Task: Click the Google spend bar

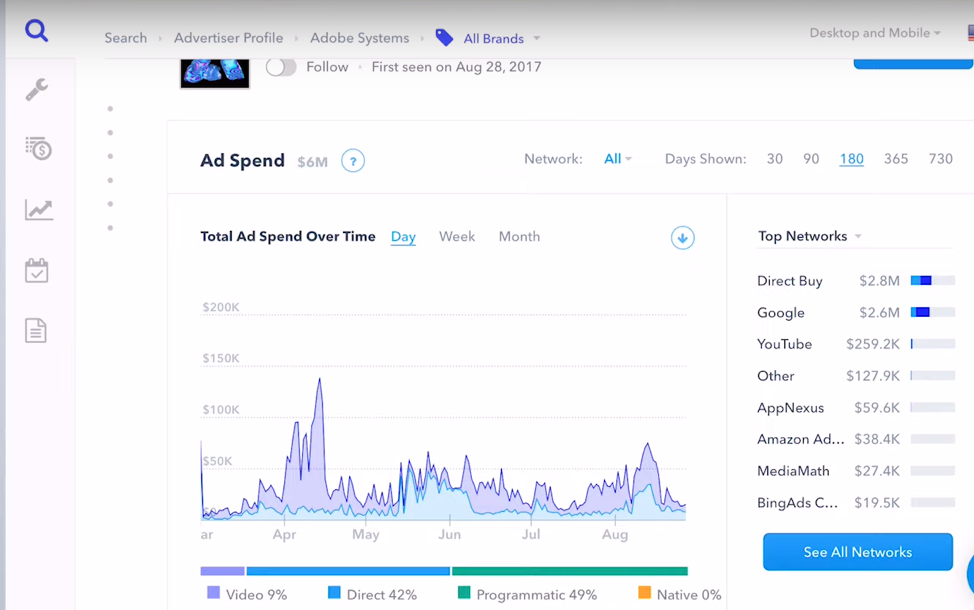Action: [932, 312]
